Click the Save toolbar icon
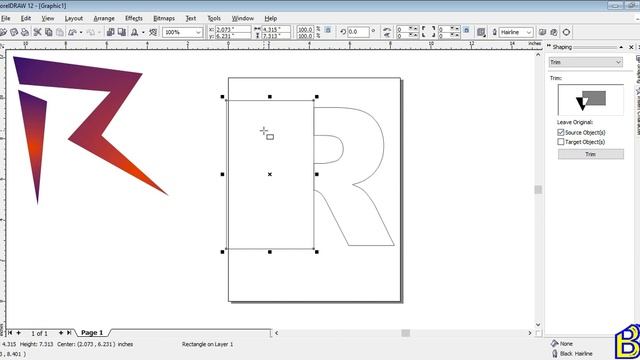Screen dimensions: 640x360 click(x=14, y=32)
